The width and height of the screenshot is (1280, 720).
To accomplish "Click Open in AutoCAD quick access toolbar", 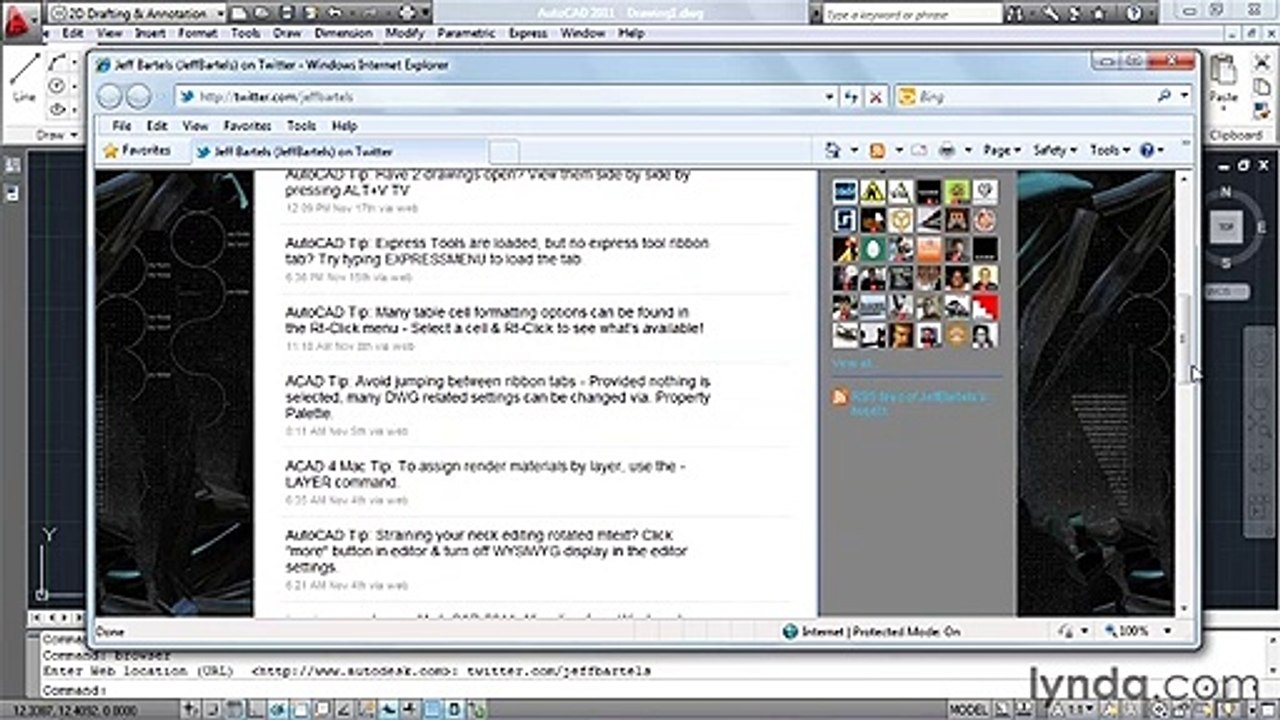I will [262, 13].
